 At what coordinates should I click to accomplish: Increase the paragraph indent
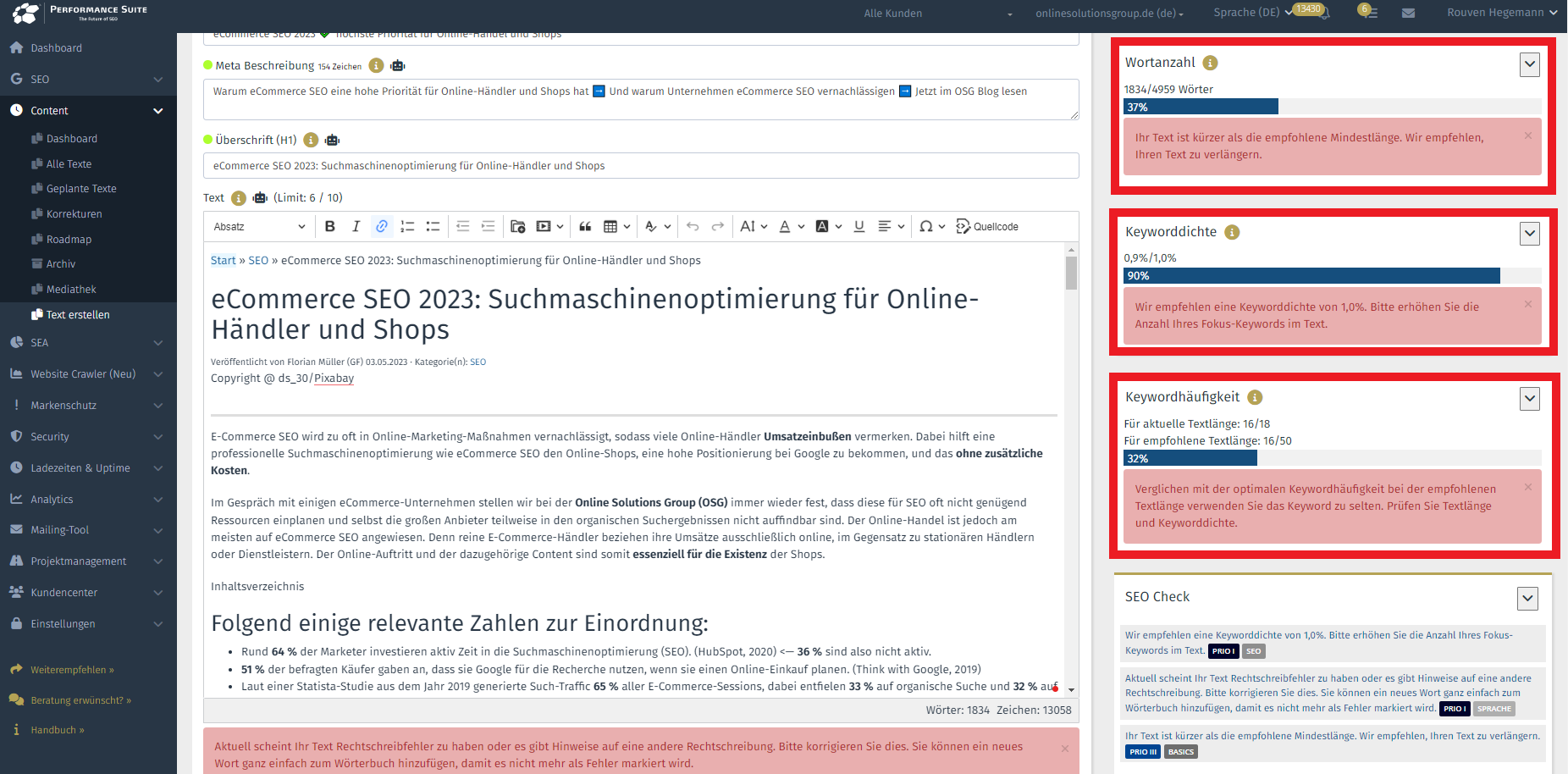click(x=488, y=226)
